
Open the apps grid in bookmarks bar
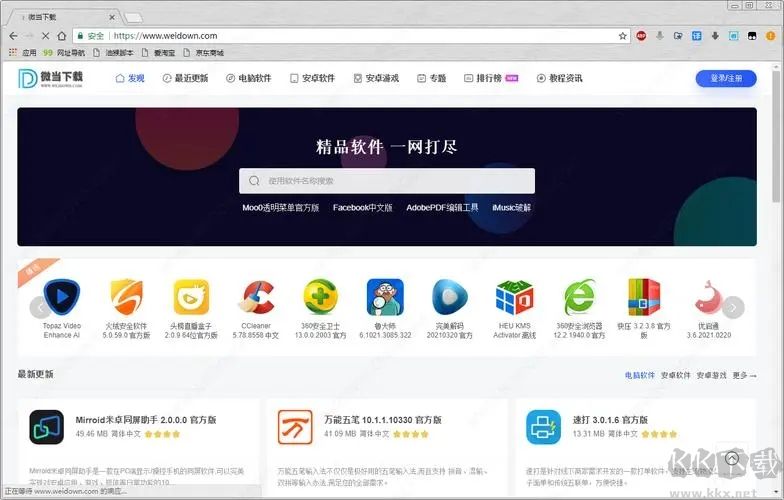tap(13, 52)
